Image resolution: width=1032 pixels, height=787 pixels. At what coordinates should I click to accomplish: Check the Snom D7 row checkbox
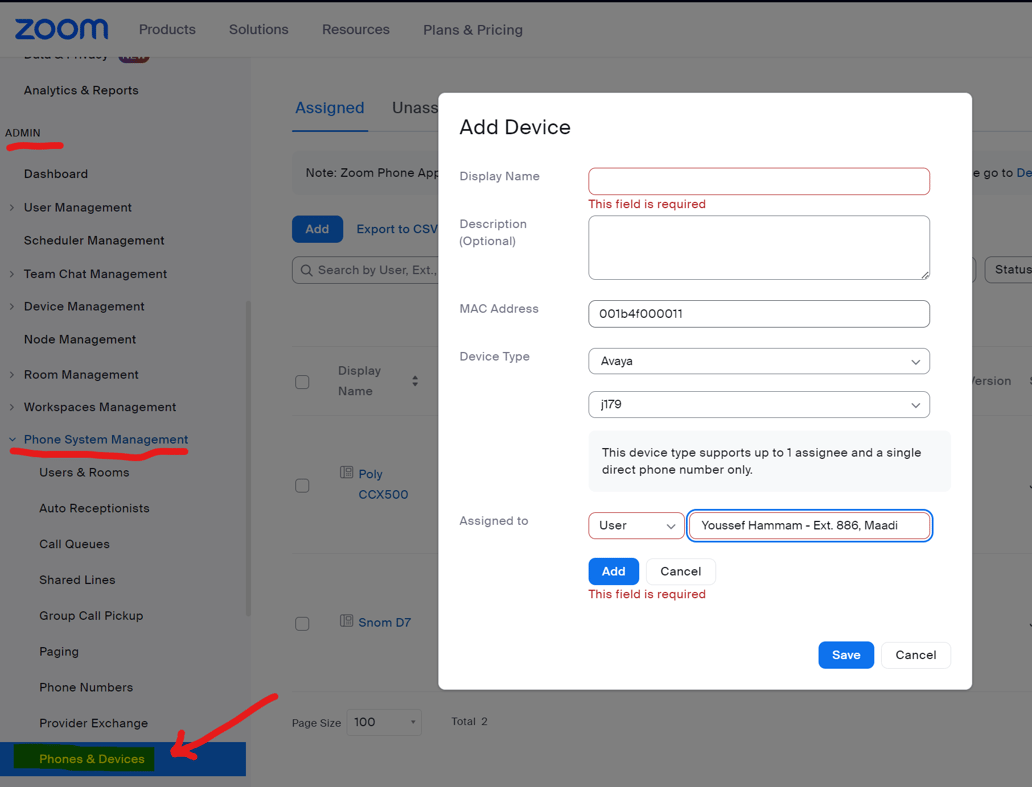point(302,623)
